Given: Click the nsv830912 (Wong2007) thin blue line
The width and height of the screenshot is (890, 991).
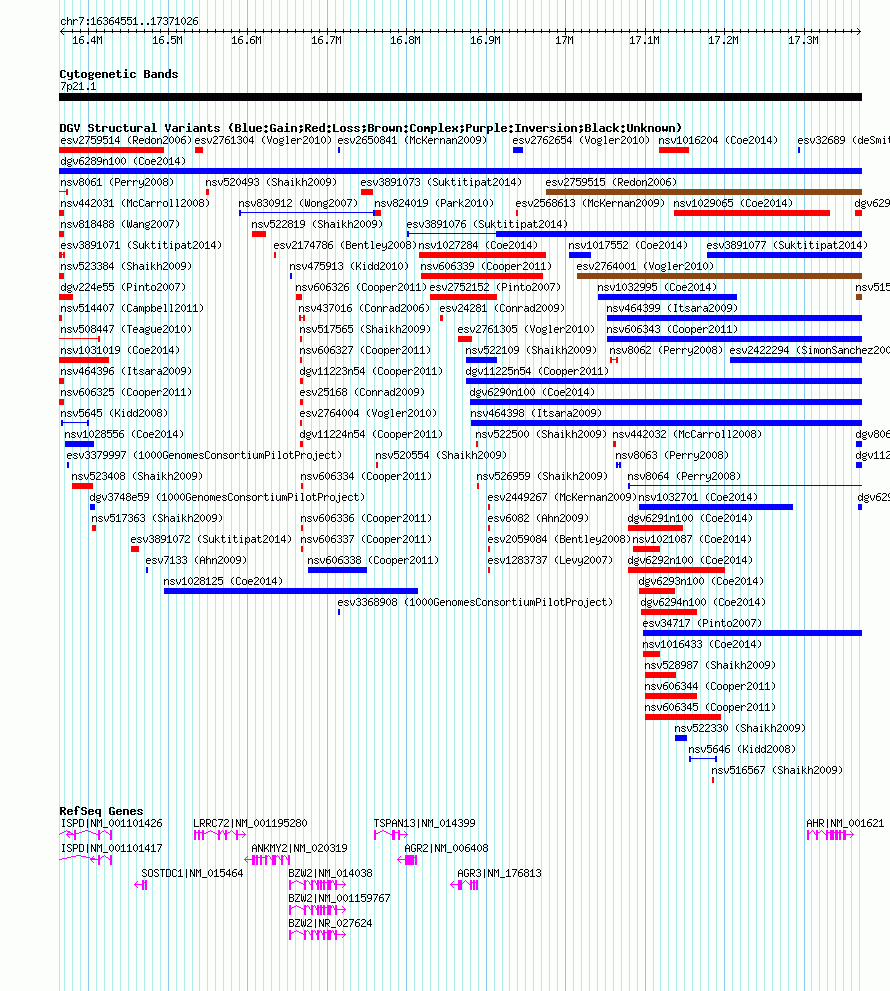Looking at the screenshot, I should (x=307, y=213).
